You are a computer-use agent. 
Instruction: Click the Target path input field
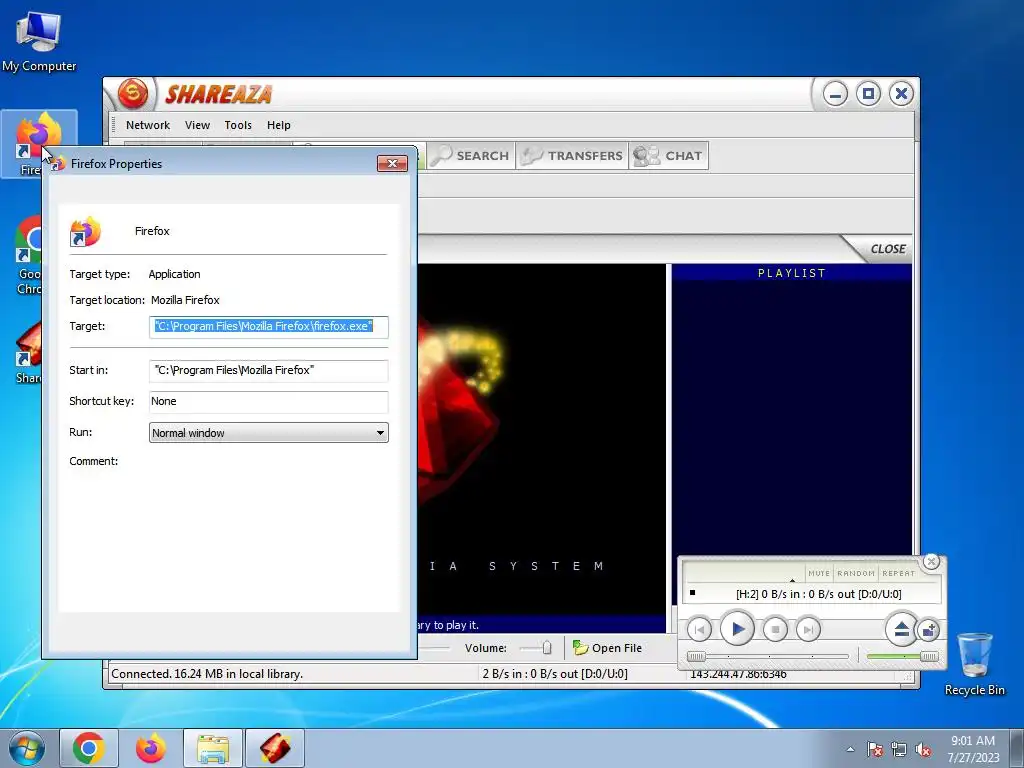coord(268,327)
